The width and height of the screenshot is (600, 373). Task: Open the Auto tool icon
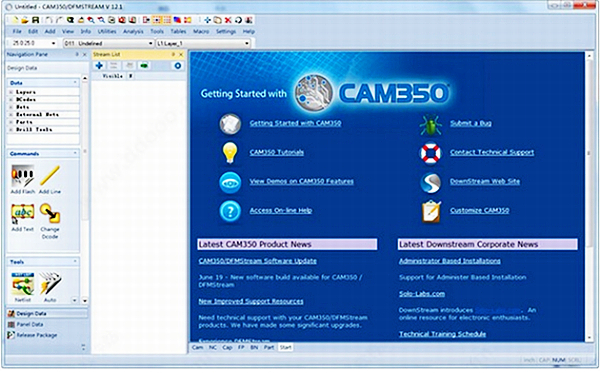(50, 287)
